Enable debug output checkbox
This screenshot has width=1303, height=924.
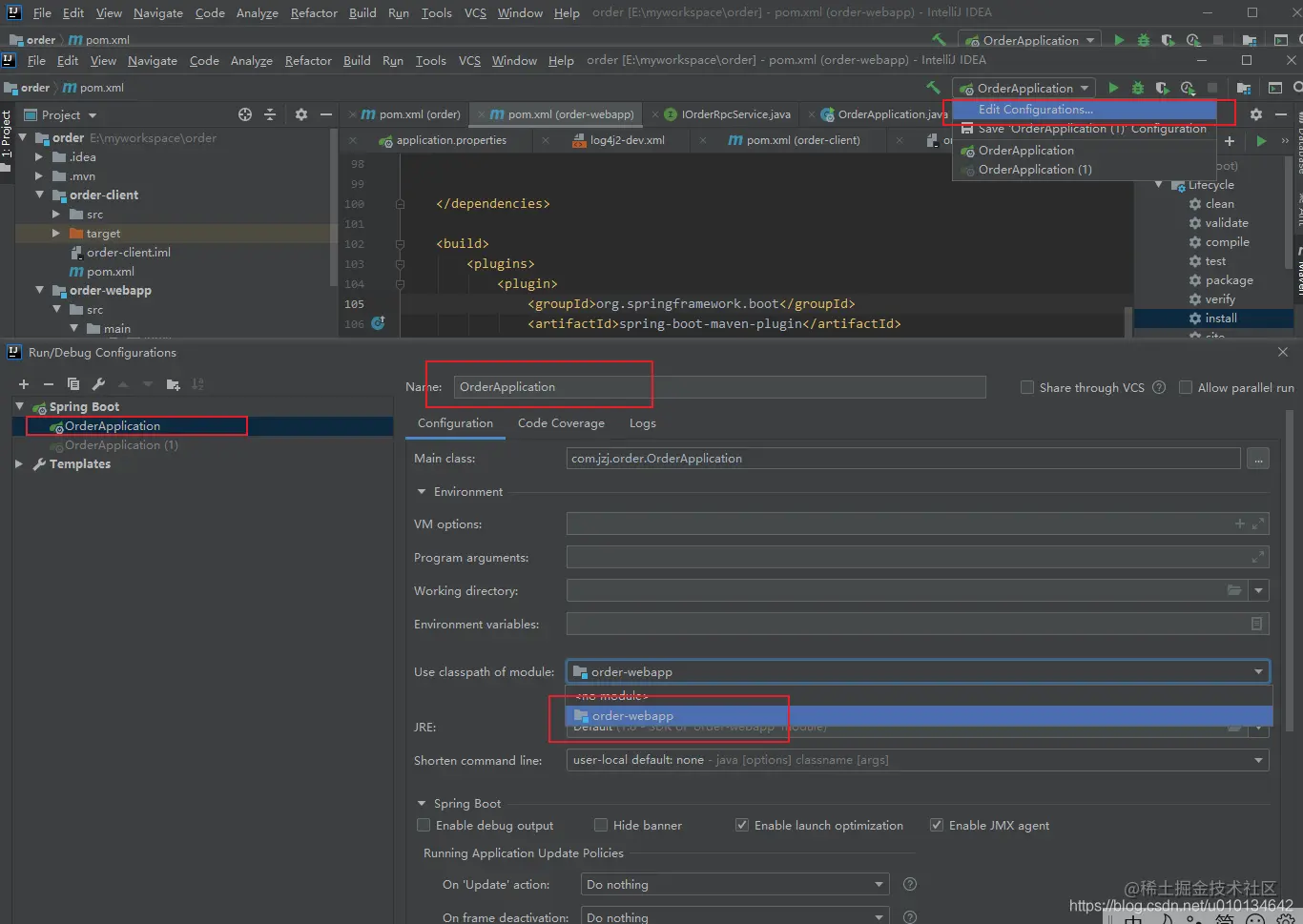point(424,825)
